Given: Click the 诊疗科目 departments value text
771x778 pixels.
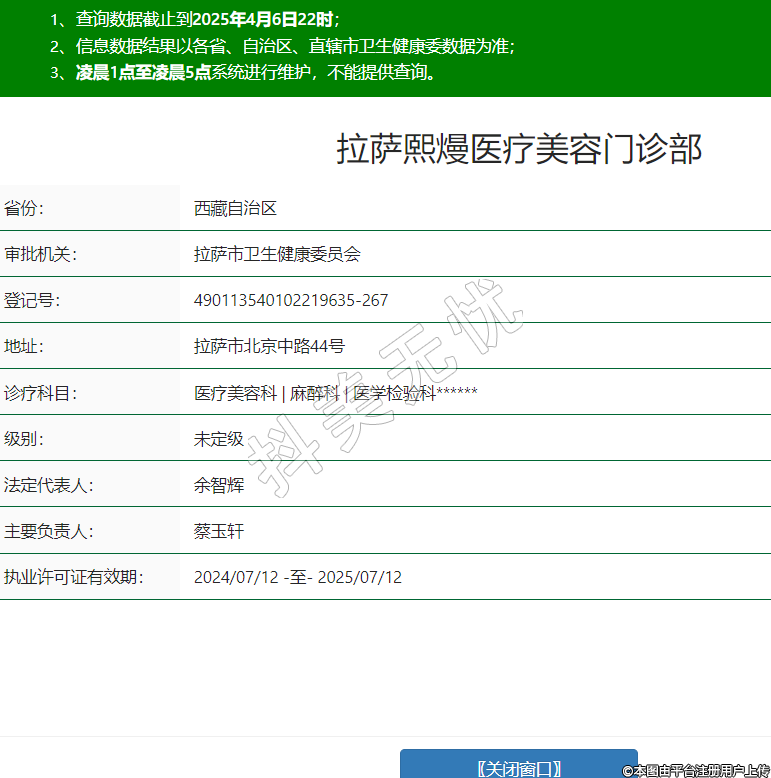Looking at the screenshot, I should coord(335,393).
